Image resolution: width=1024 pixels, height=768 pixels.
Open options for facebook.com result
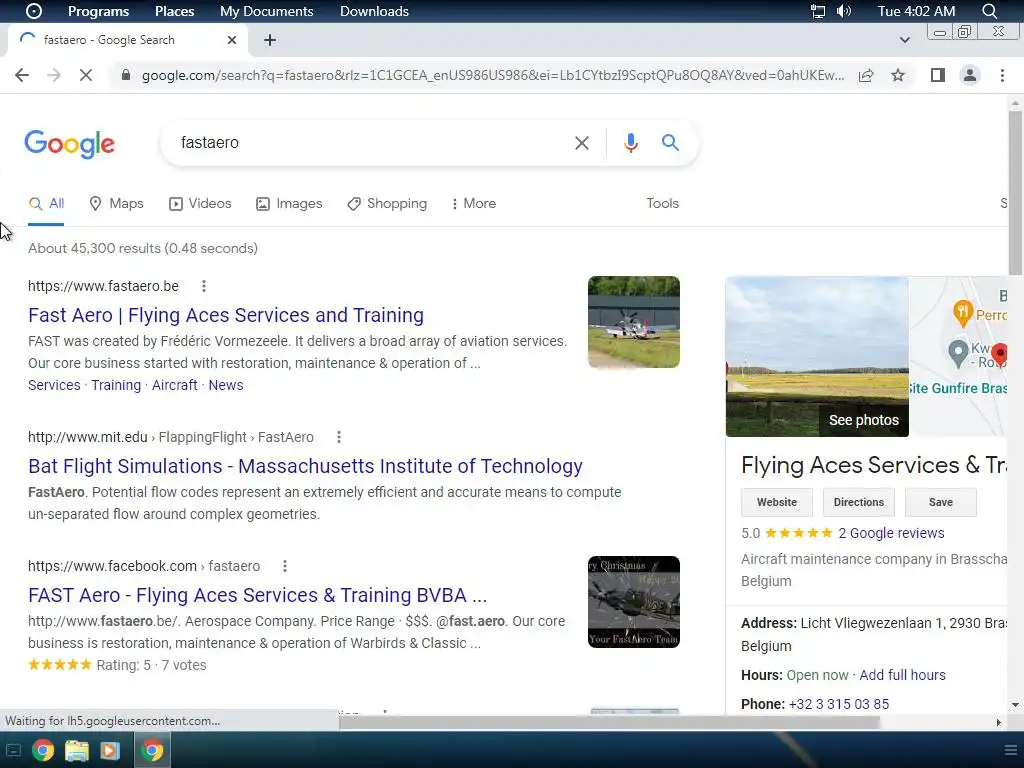(284, 566)
